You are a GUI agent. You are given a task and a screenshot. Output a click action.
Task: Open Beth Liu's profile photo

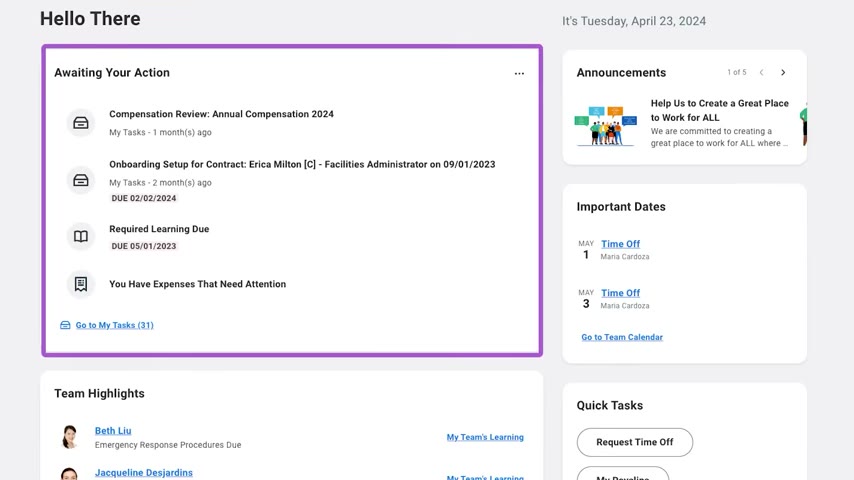click(69, 437)
